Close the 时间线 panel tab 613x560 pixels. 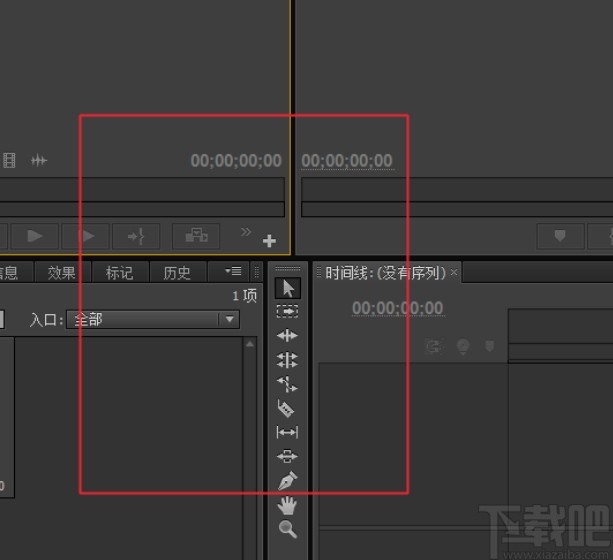[453, 272]
